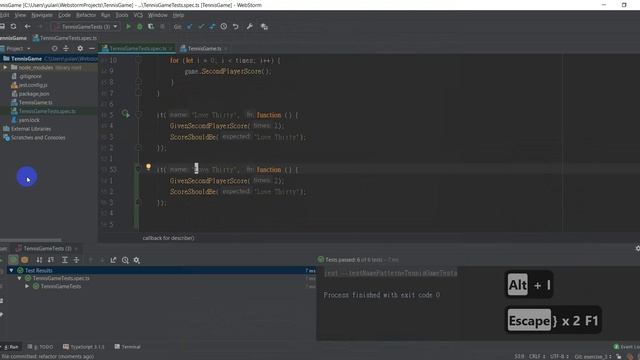The height and width of the screenshot is (360, 640).
Task: Click the Git branch widget in status bar
Action: click(x=593, y=356)
